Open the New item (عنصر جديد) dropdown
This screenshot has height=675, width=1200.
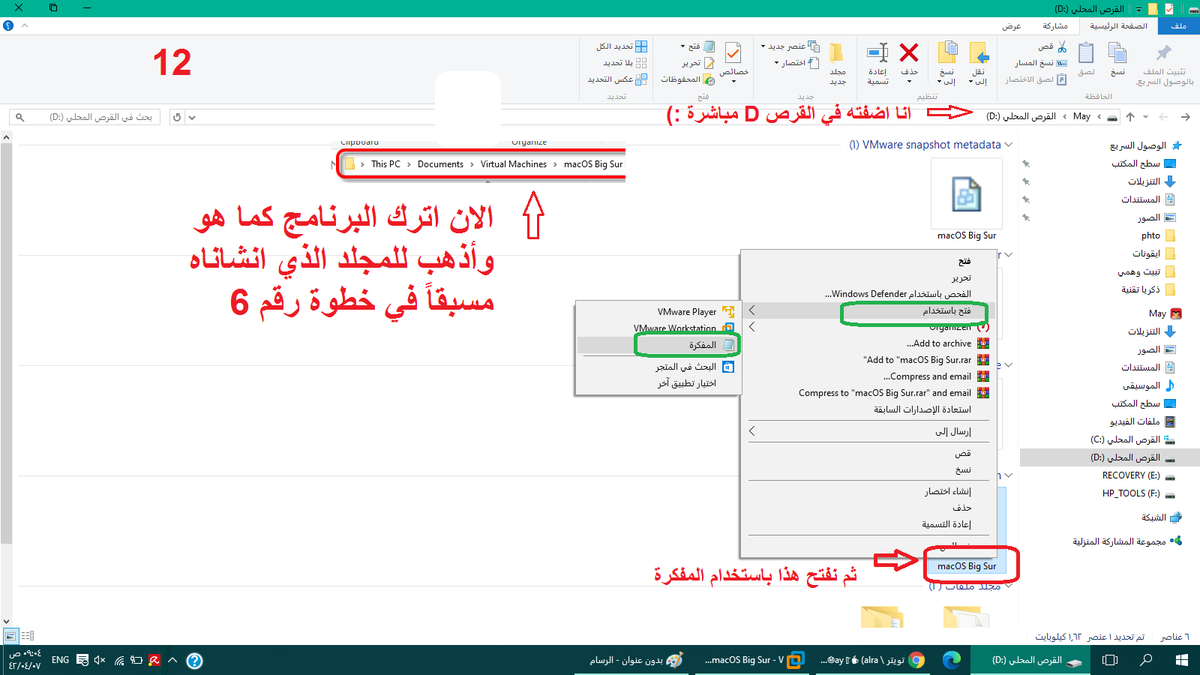coord(790,47)
